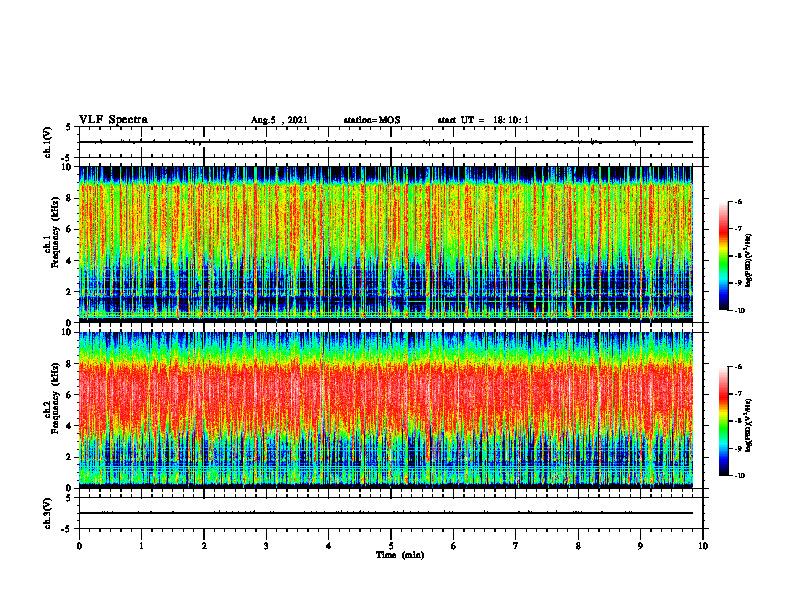Click the 'ch.1(V)' axis label
The image size is (792, 612).
[x=48, y=142]
